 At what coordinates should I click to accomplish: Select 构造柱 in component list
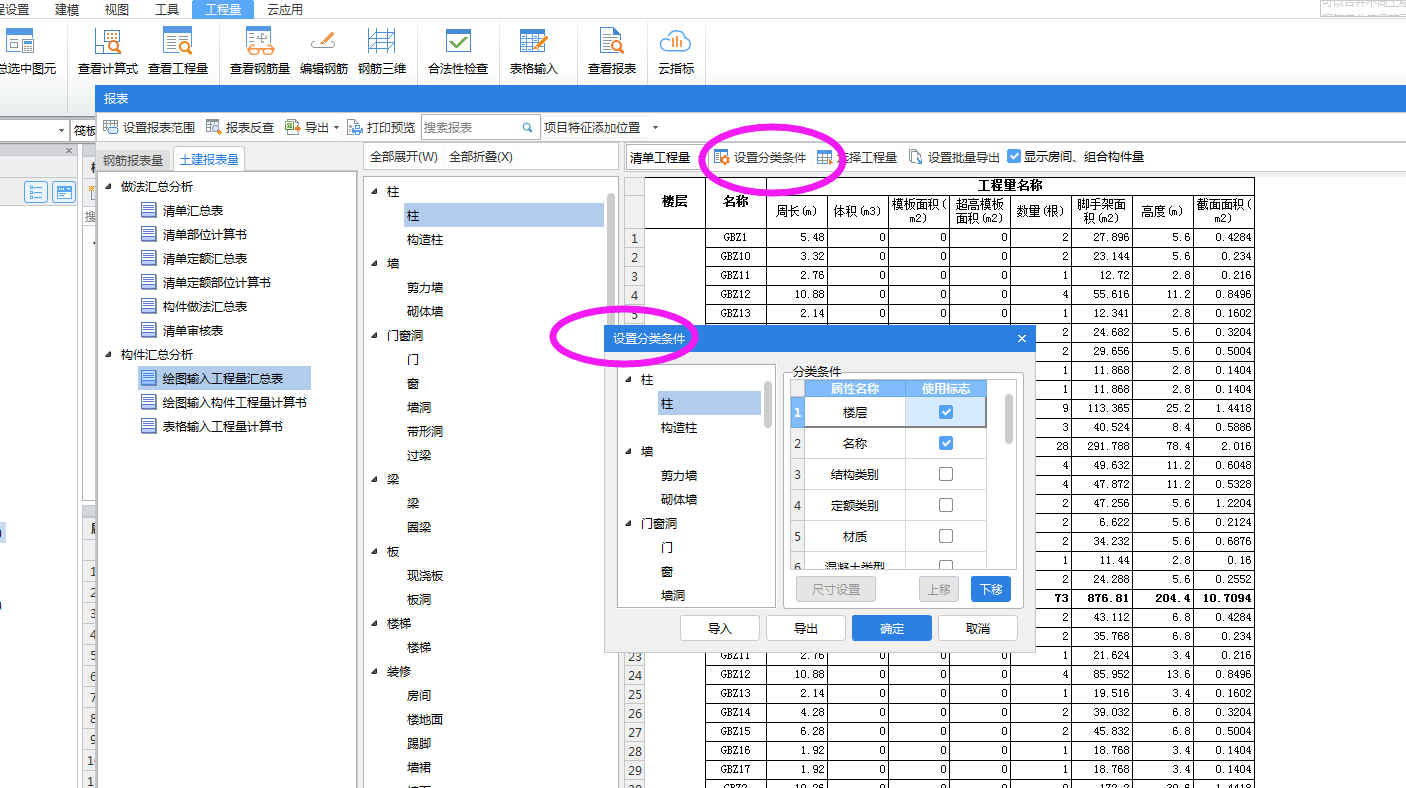point(425,240)
